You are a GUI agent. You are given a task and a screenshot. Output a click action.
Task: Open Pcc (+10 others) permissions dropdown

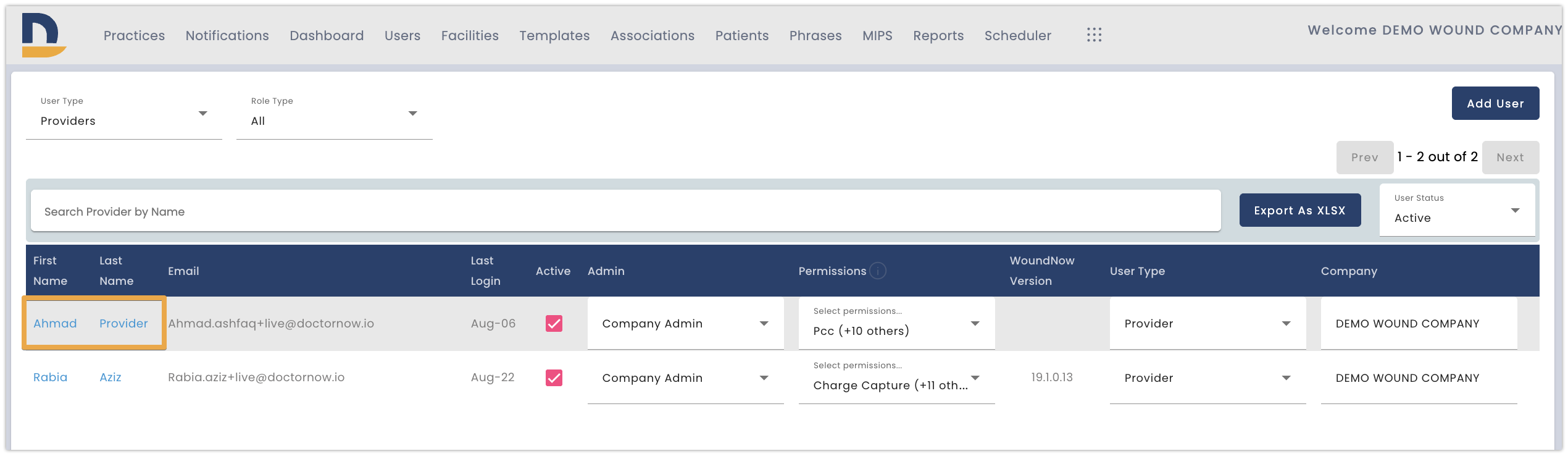[896, 324]
